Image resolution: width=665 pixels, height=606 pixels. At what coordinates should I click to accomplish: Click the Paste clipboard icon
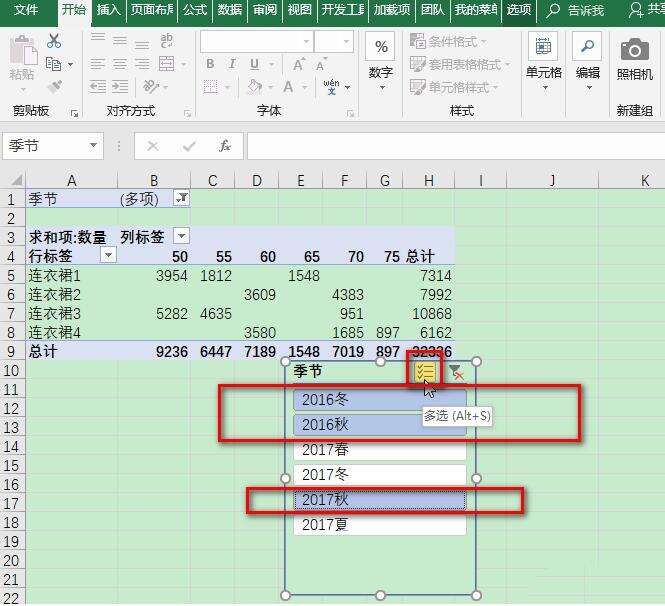tap(23, 52)
